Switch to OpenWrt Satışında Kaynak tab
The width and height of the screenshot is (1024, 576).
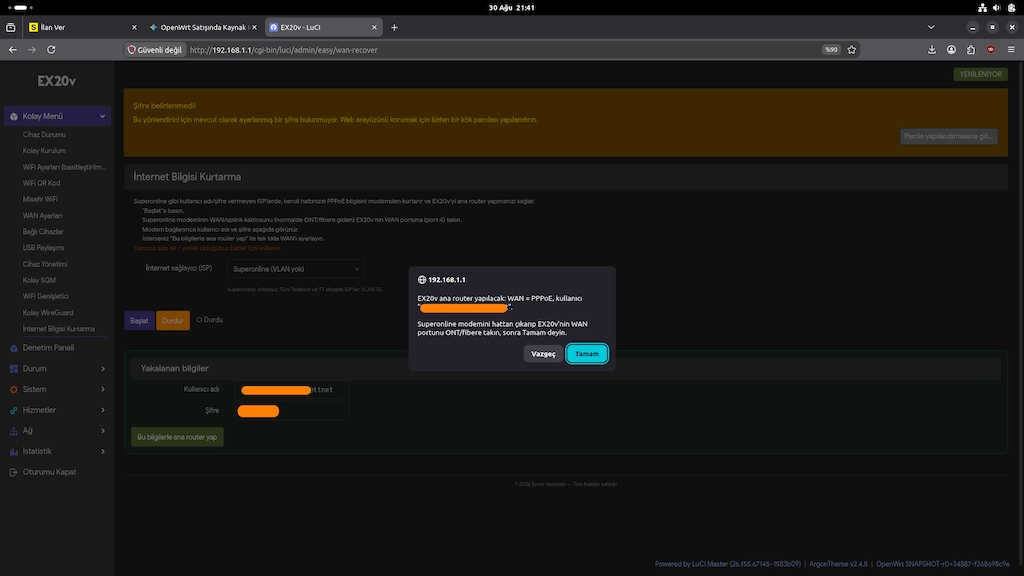(x=203, y=27)
